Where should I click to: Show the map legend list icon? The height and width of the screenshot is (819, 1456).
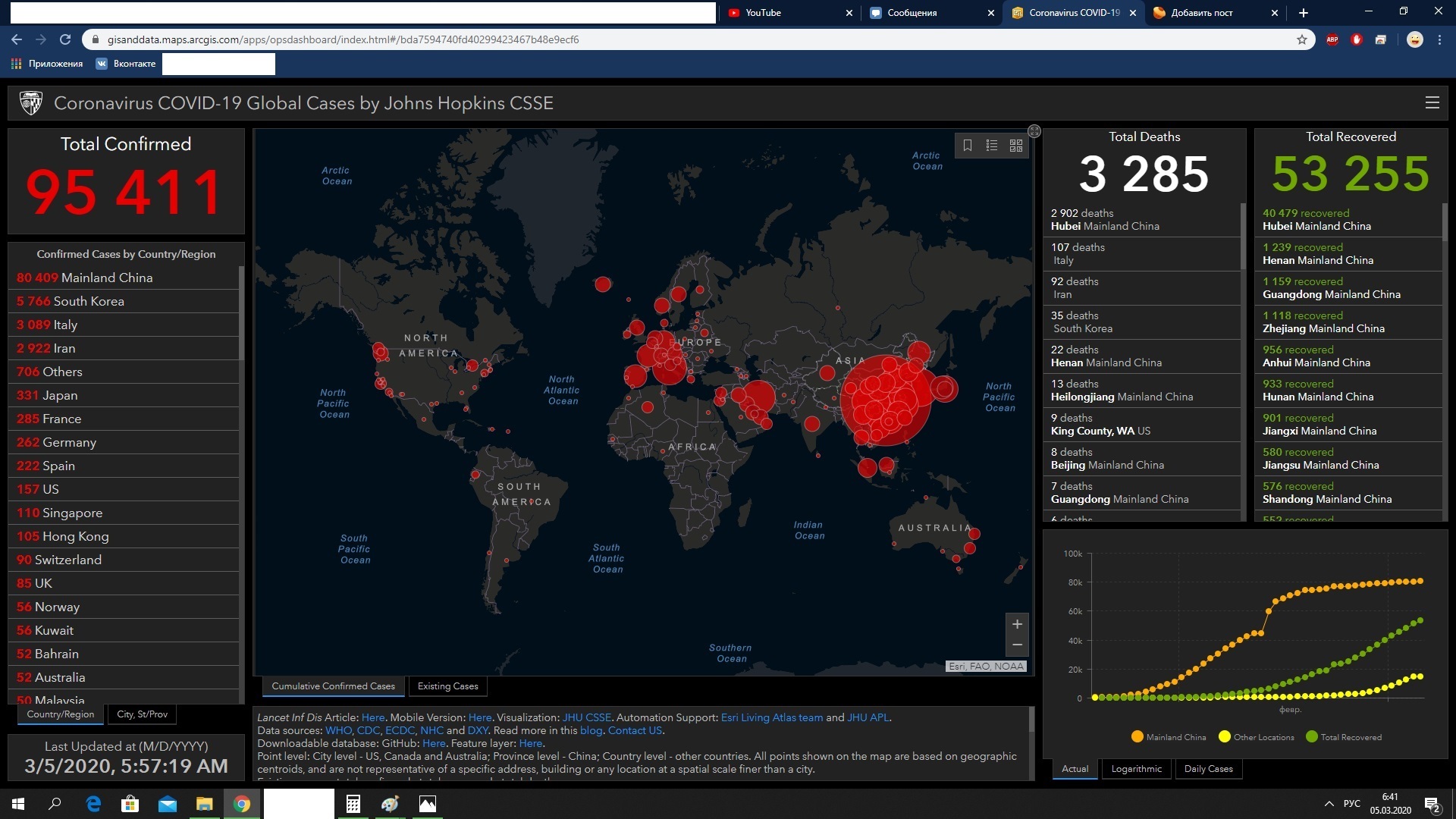click(x=992, y=146)
